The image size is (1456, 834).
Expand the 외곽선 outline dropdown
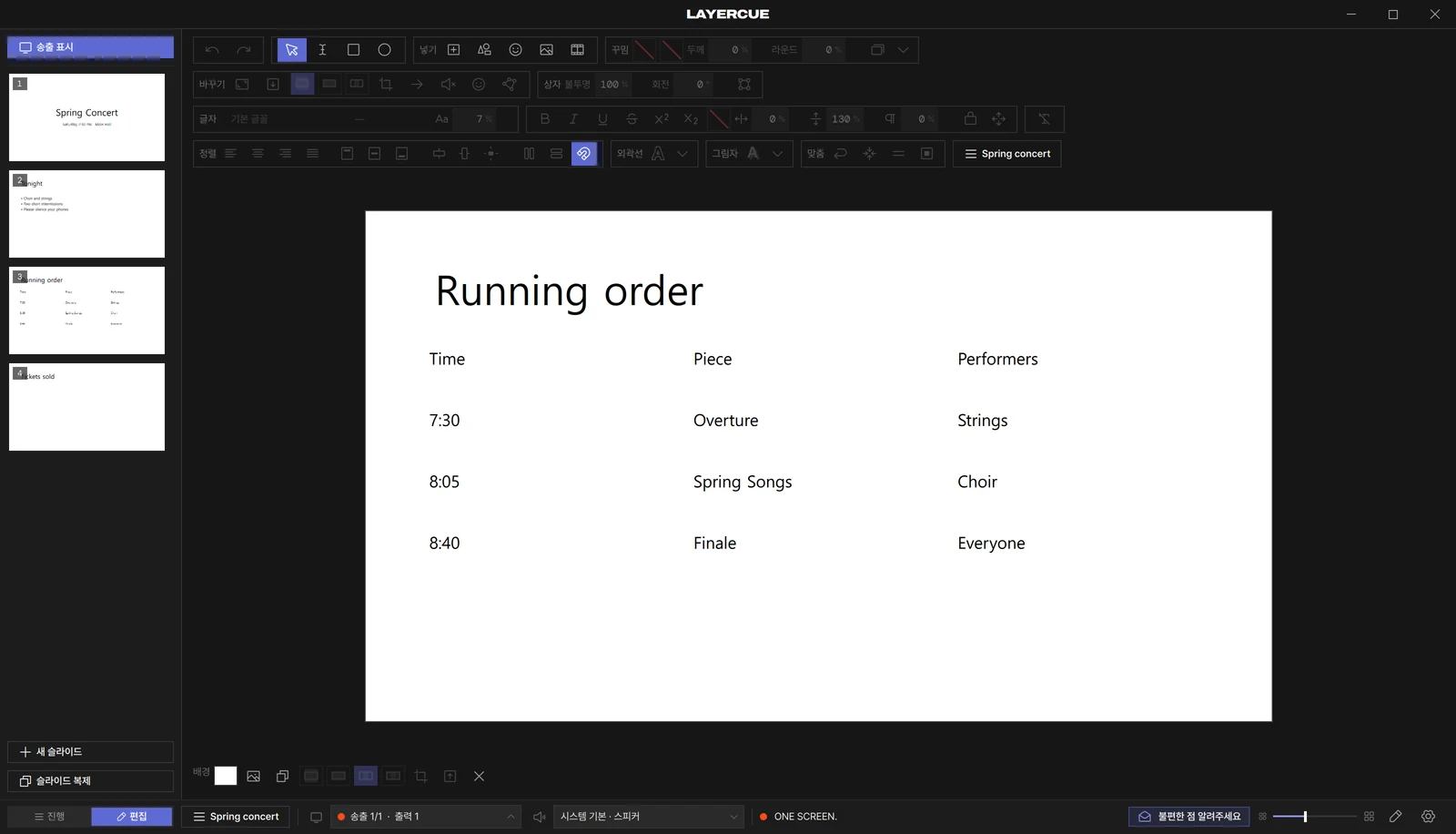click(x=682, y=154)
